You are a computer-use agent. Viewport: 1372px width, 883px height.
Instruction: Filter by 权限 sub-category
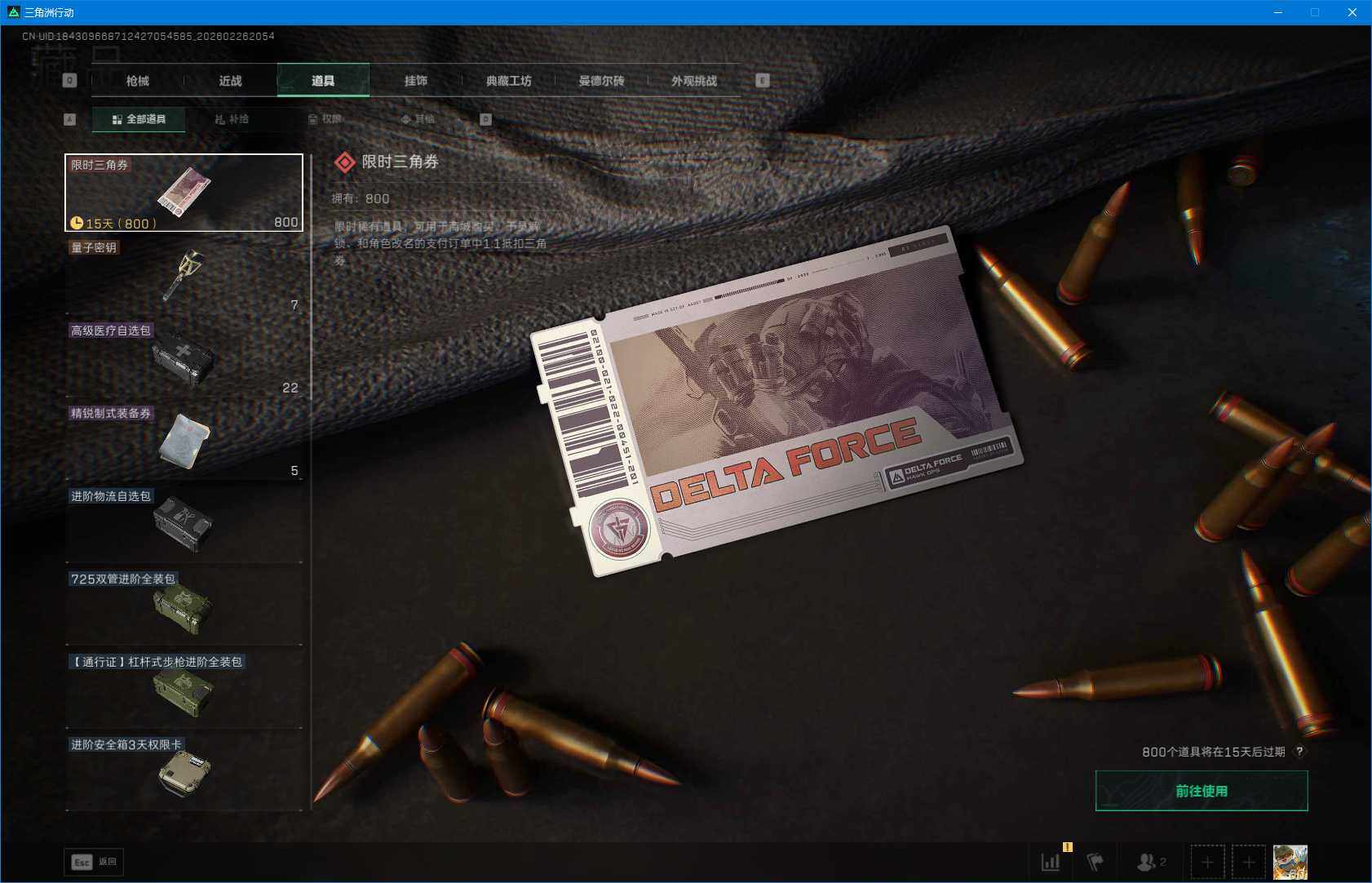click(x=325, y=119)
